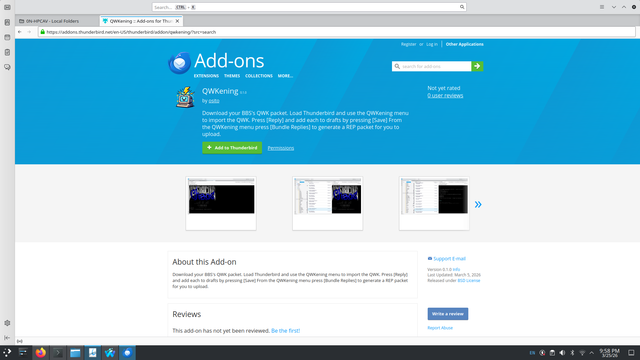Click the Support E-mail link
The height and width of the screenshot is (360, 640).
tap(449, 259)
